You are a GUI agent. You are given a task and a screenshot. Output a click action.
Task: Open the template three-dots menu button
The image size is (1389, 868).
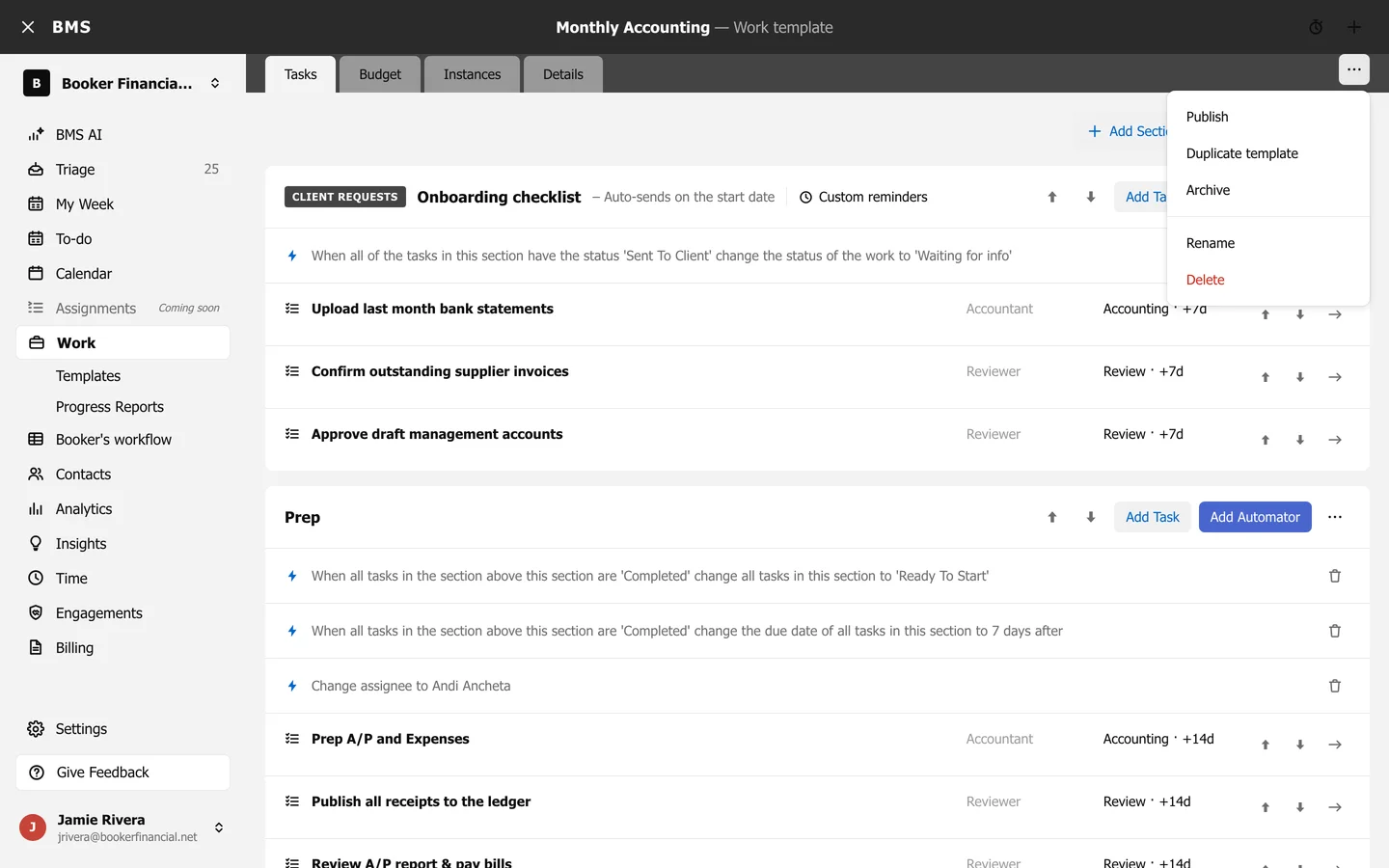pyautogui.click(x=1354, y=69)
